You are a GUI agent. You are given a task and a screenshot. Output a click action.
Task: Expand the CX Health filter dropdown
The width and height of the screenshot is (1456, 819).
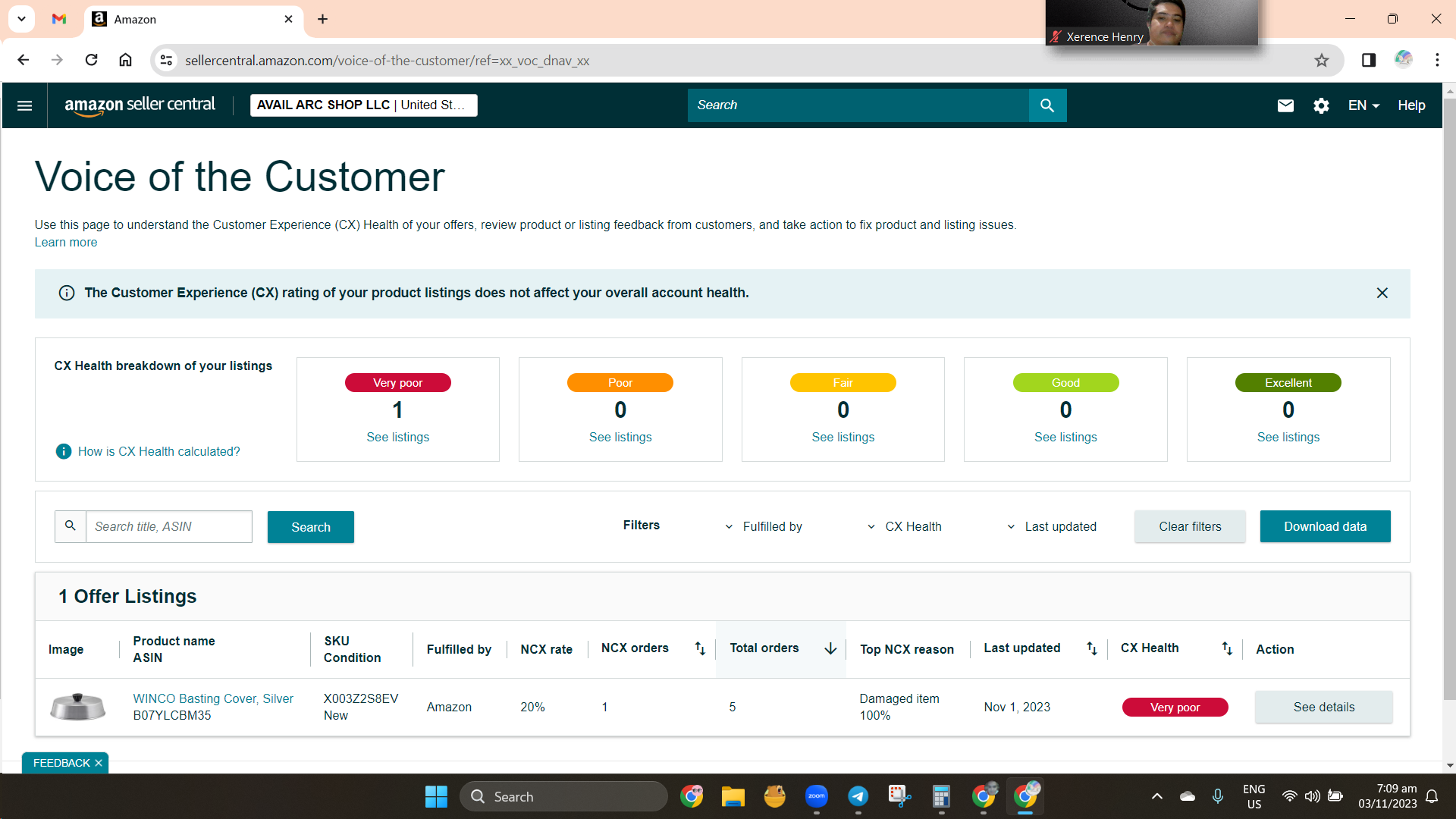tap(904, 527)
